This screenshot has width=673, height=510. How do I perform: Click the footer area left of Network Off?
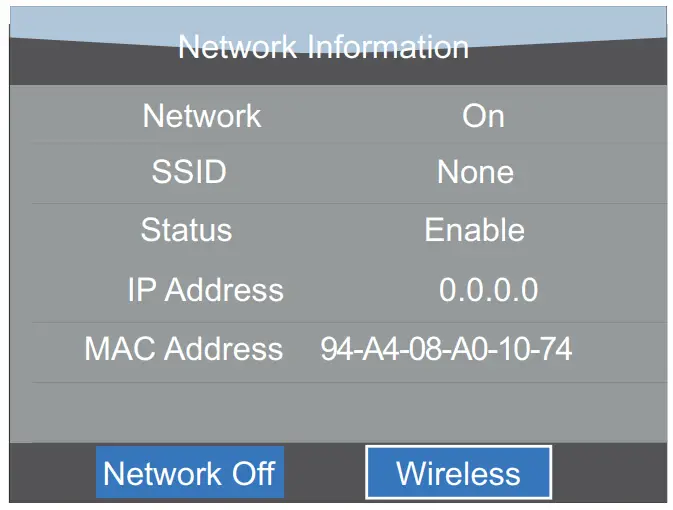click(x=52, y=473)
